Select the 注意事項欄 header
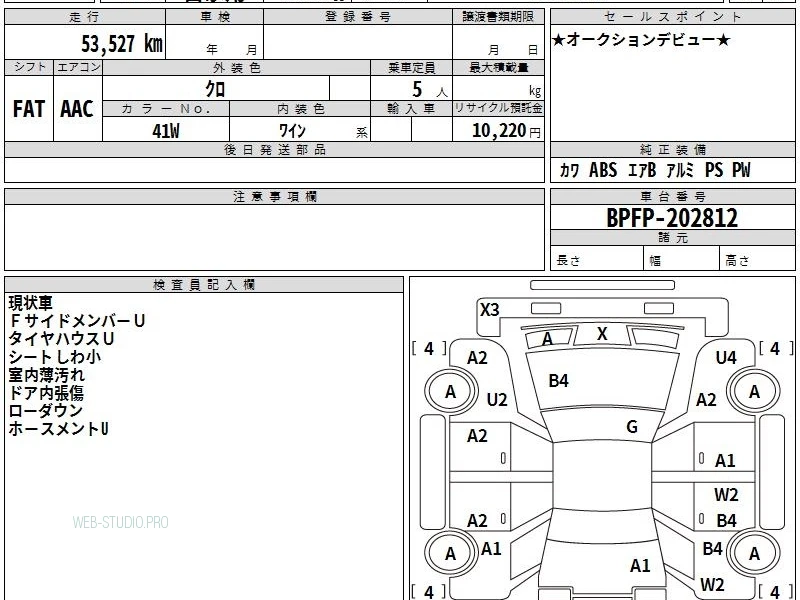Viewport: 800px width, 600px height. [x=274, y=197]
